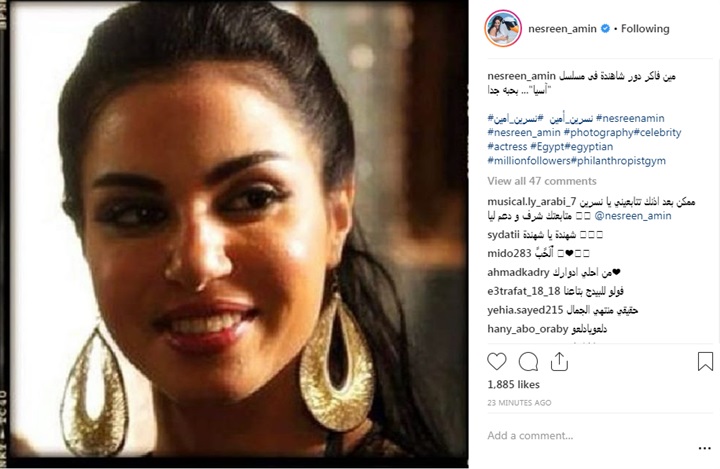
Task: Visit commenter ahmadkadry profile
Action: pos(518,272)
